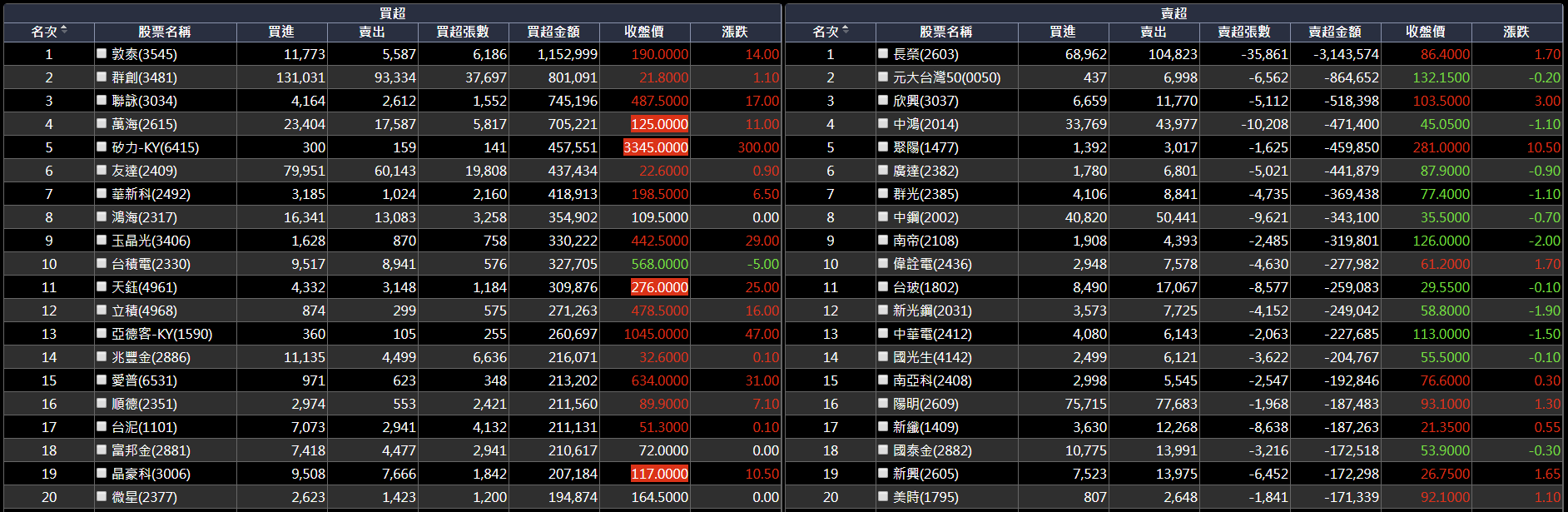Open stock 欣興(3037)

925,101
